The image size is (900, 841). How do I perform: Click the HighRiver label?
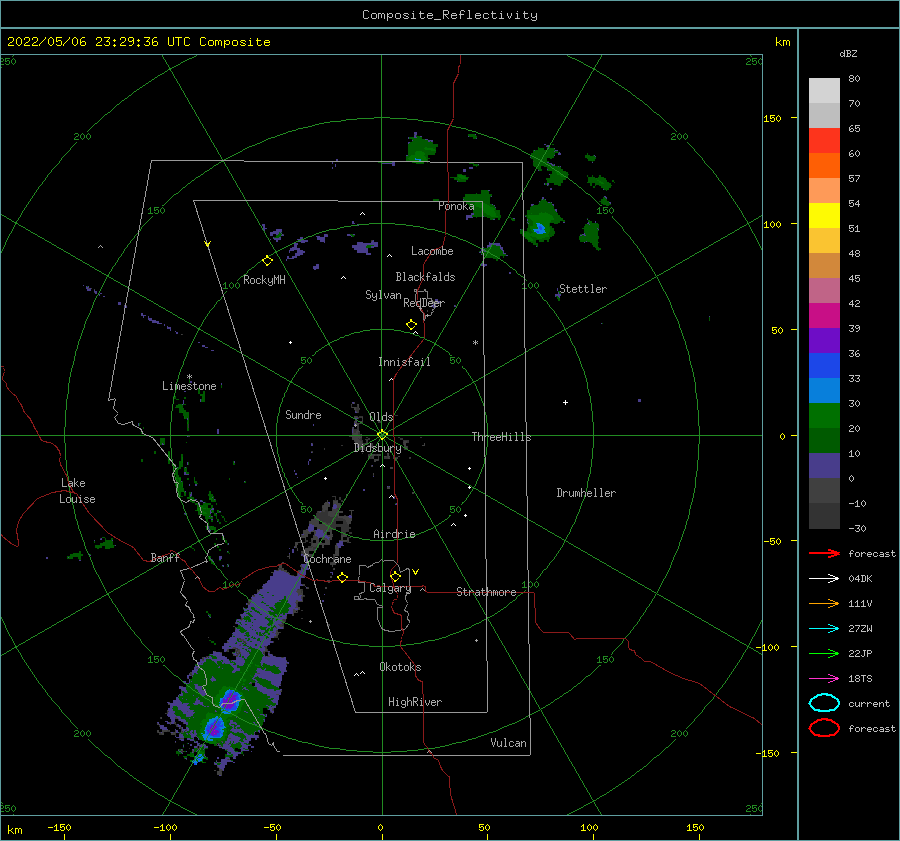(x=415, y=702)
